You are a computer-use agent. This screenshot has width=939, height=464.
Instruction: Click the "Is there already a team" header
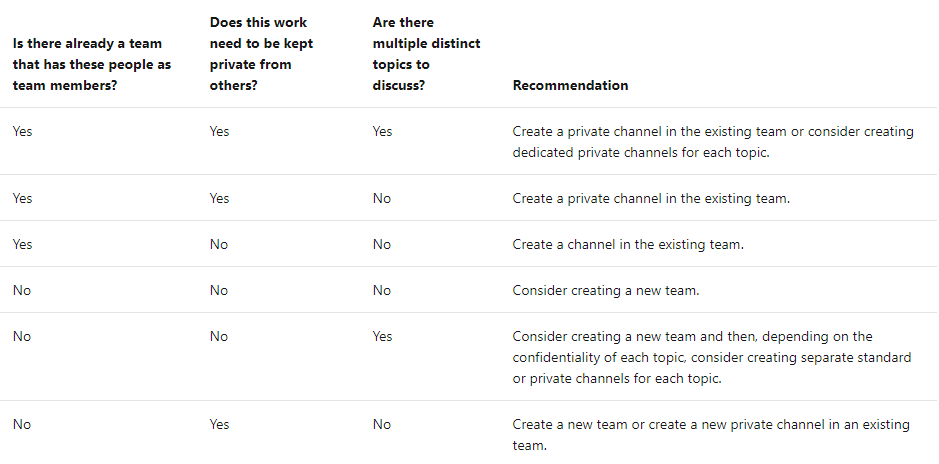click(x=87, y=64)
